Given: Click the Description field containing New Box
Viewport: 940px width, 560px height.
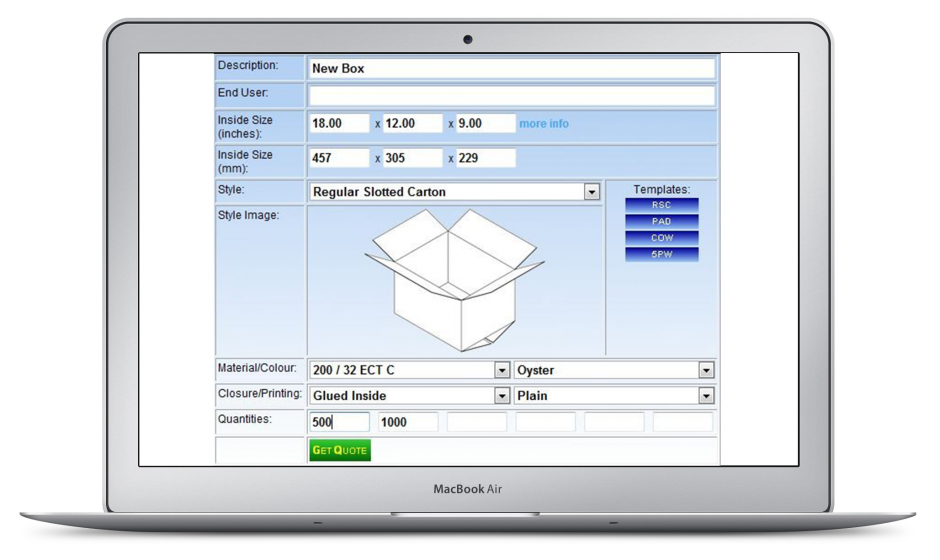Looking at the screenshot, I should (511, 69).
